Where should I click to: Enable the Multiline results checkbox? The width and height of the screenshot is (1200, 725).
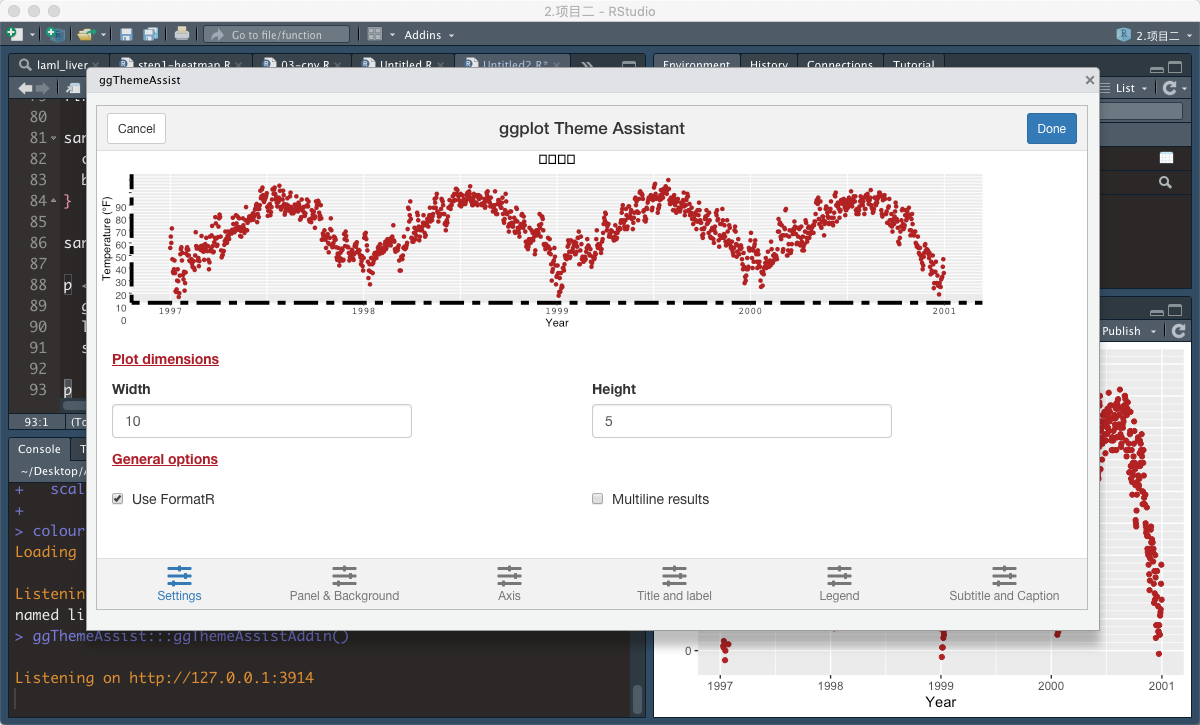tap(598, 498)
